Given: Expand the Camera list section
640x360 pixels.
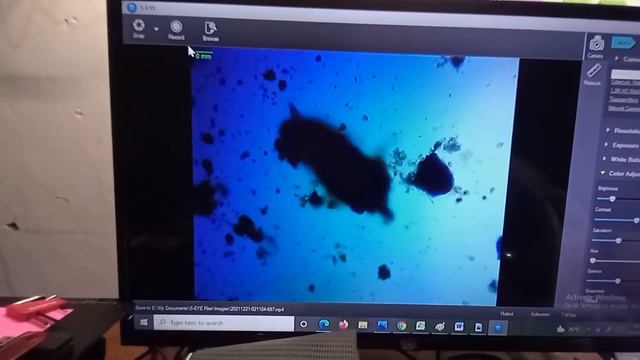Looking at the screenshot, I should pyautogui.click(x=617, y=59).
